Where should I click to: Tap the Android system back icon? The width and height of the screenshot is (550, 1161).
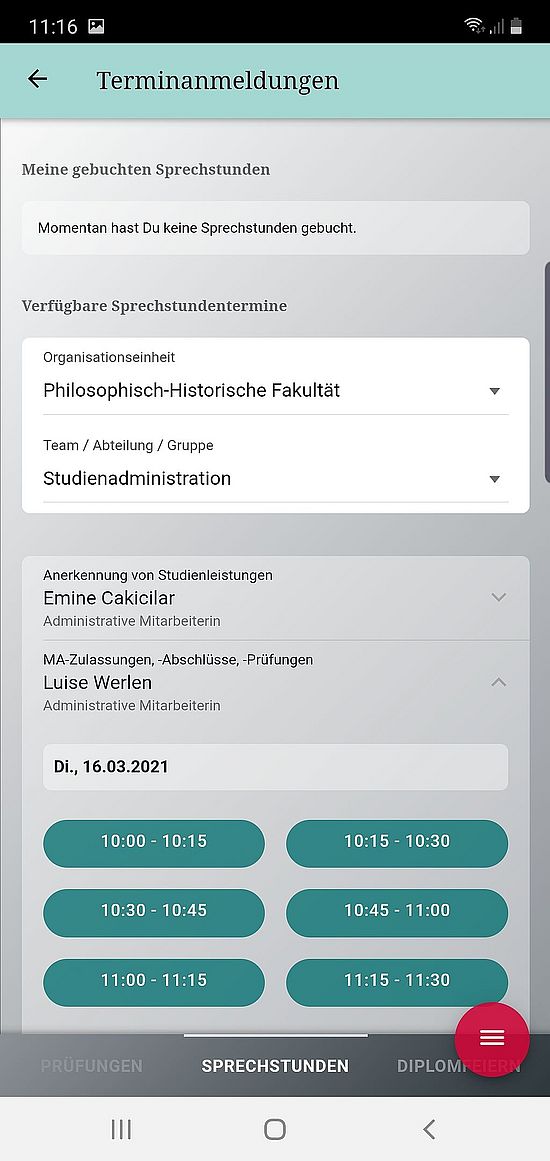(x=429, y=1129)
